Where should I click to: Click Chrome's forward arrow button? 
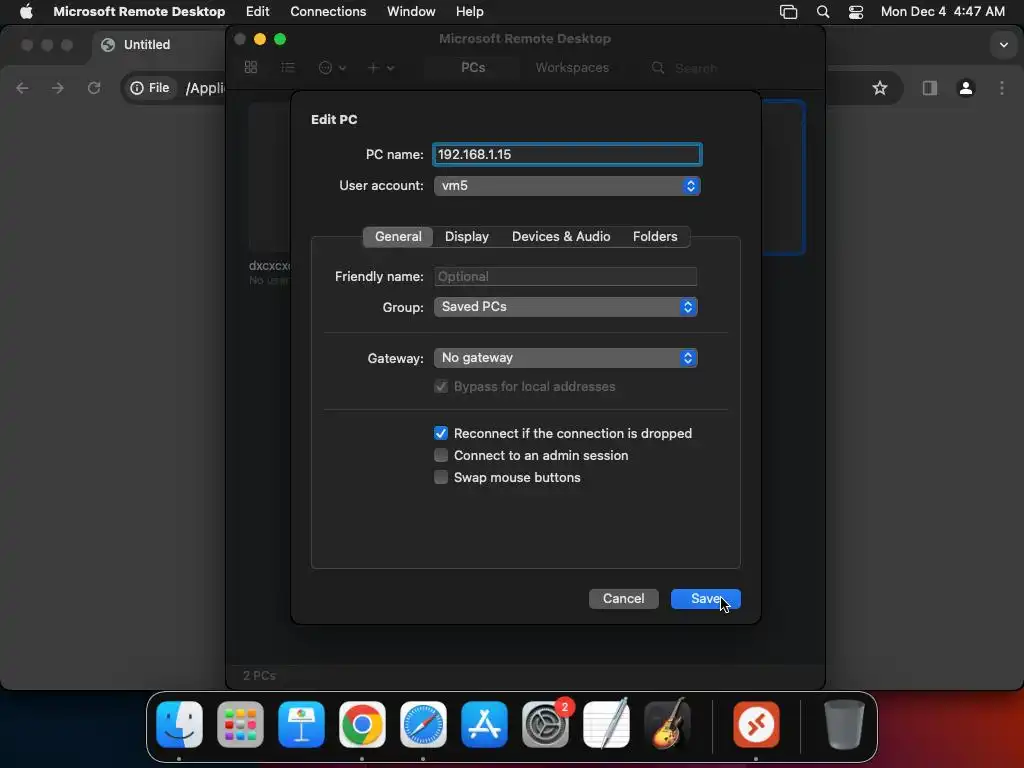[x=57, y=88]
